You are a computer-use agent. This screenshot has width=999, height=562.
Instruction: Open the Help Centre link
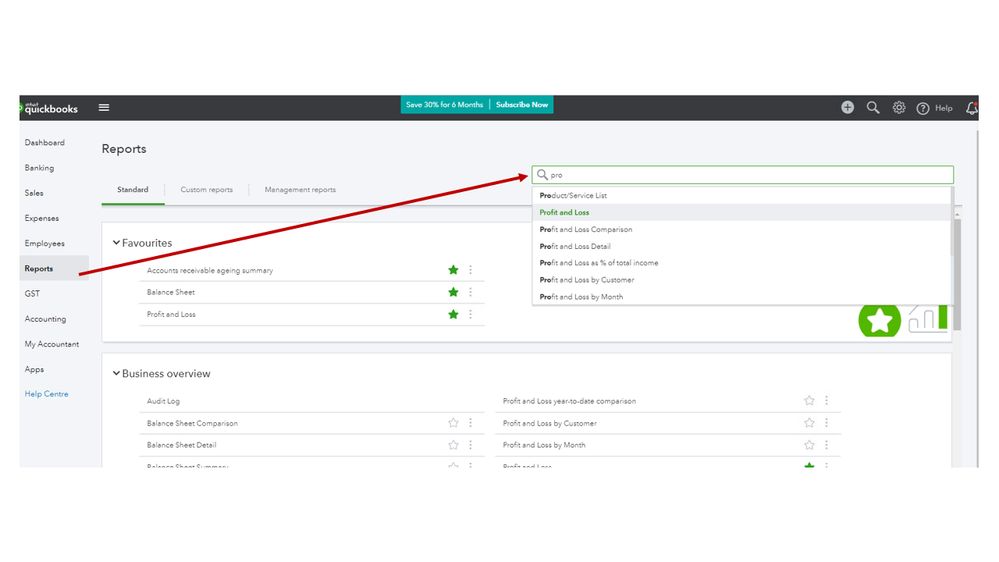pyautogui.click(x=47, y=394)
